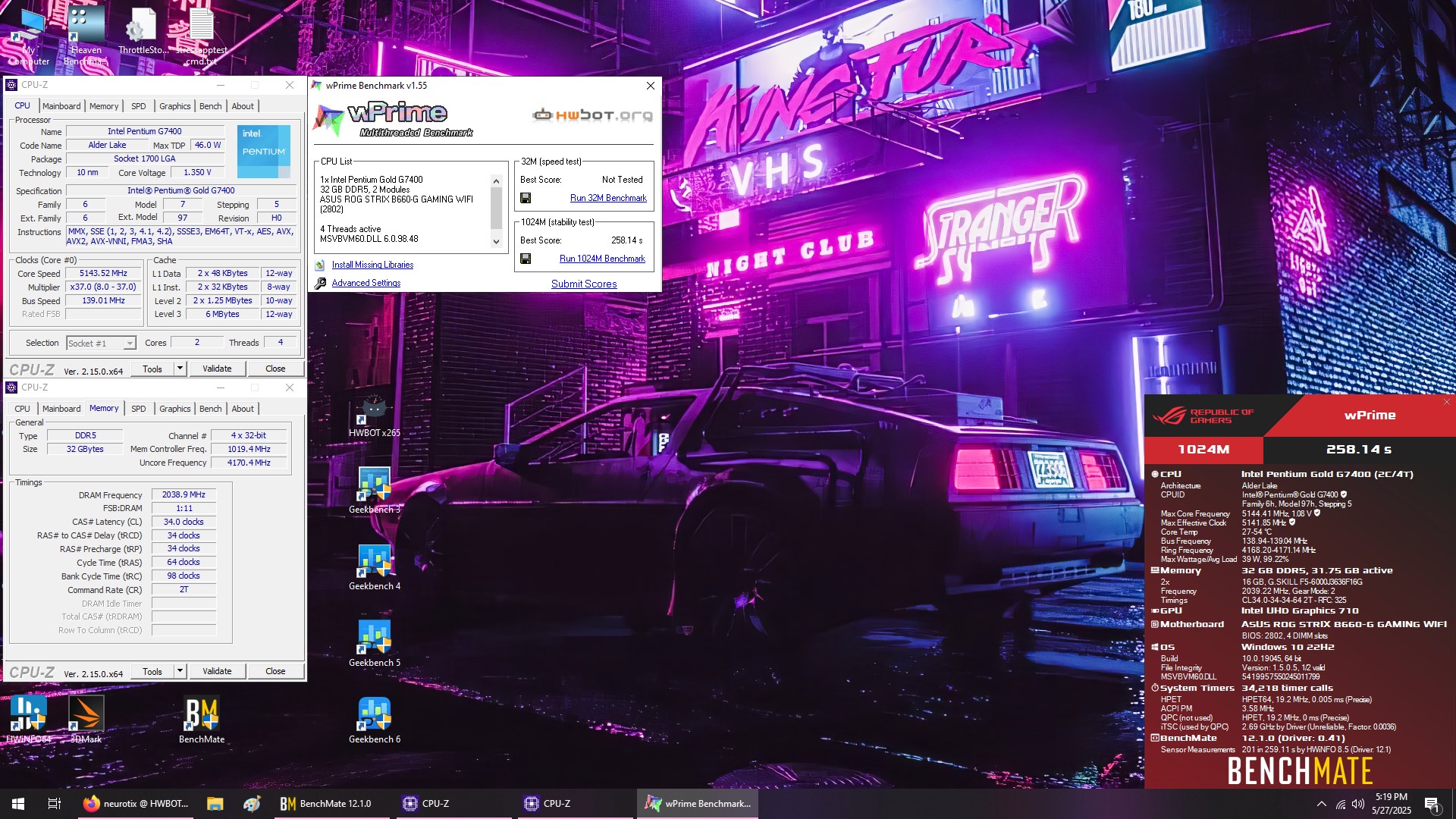Open Windows Start menu

click(18, 804)
